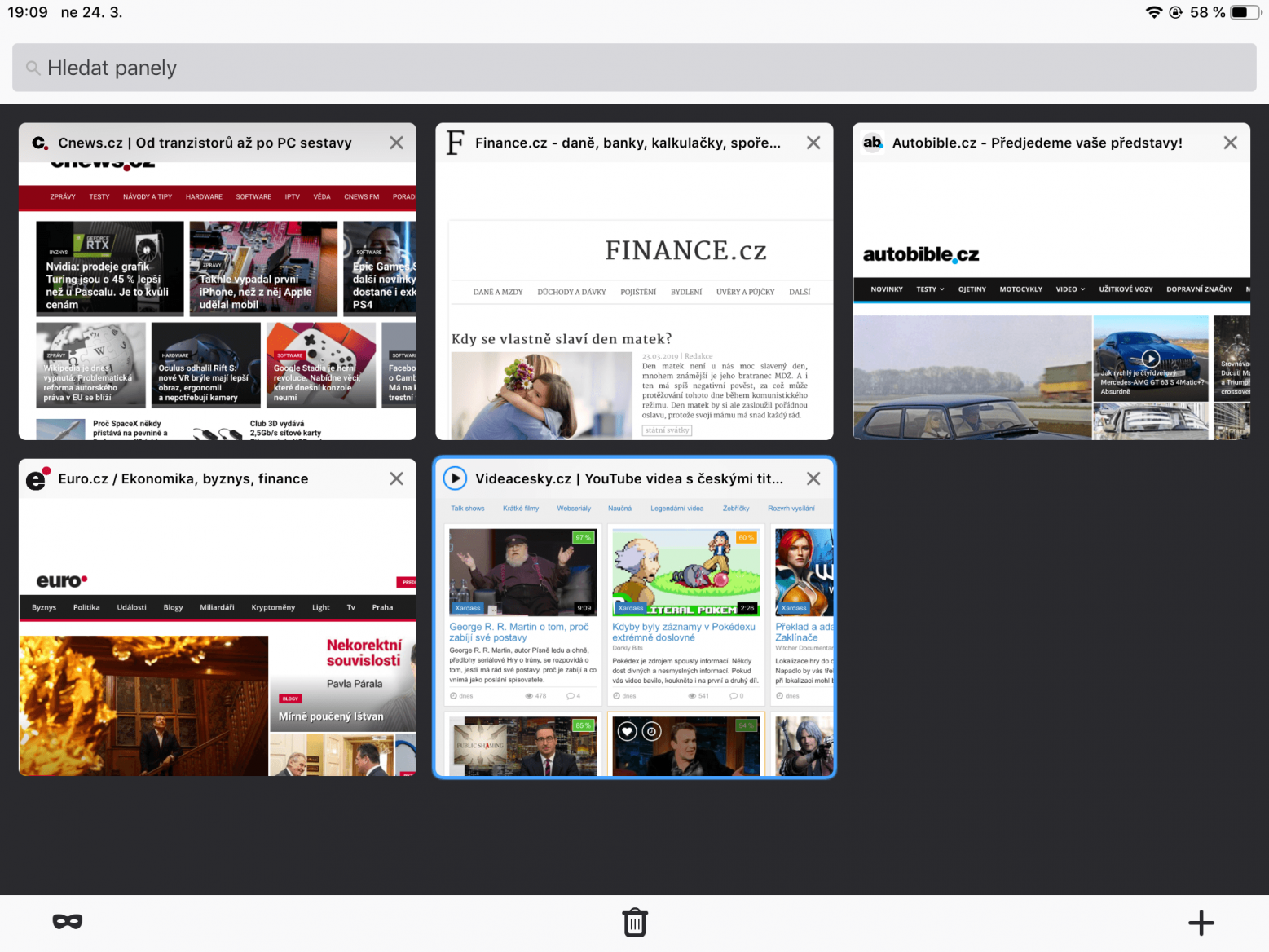This screenshot has height=952, width=1269.
Task: Click the Cnews.cz favicon icon
Action: (39, 143)
